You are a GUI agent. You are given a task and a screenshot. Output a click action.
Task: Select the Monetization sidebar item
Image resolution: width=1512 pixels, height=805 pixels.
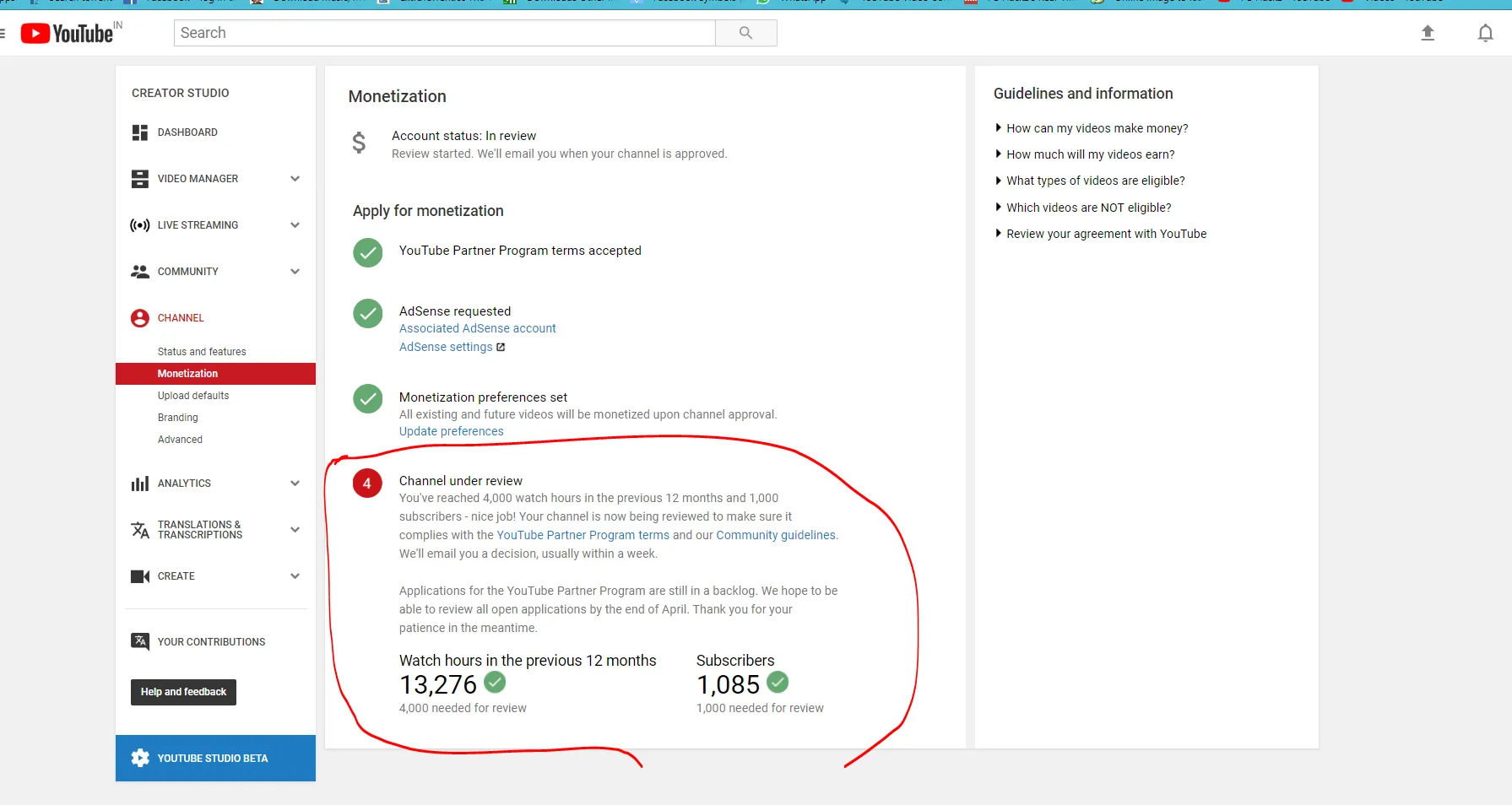[215, 374]
